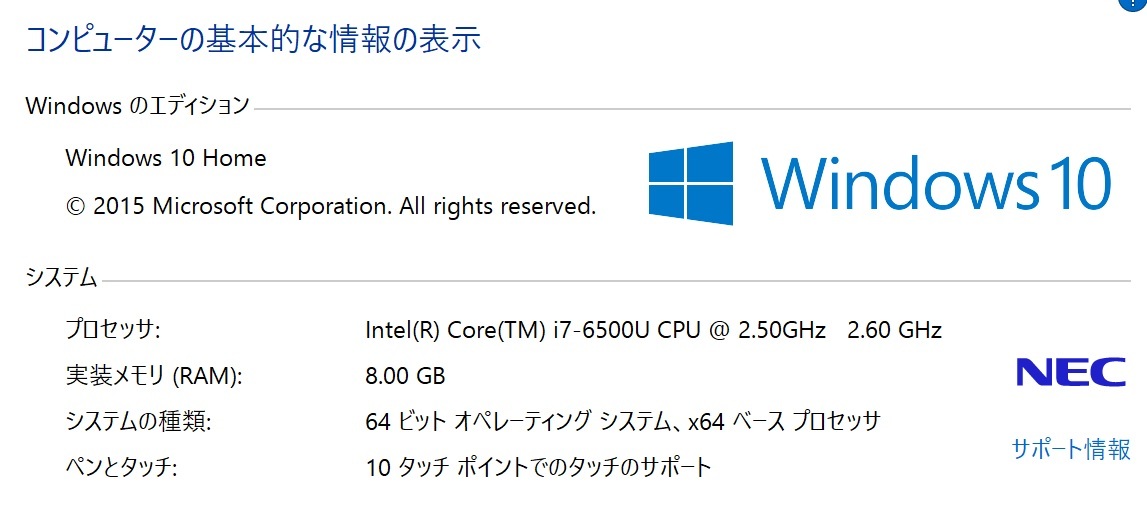1147x509 pixels.
Task: Click the システム section heading
Action: [61, 277]
